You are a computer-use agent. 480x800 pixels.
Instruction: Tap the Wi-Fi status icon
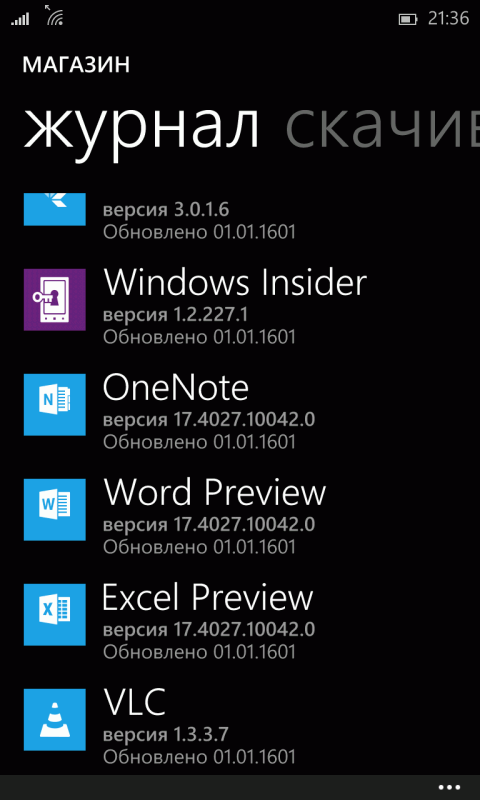tap(55, 17)
